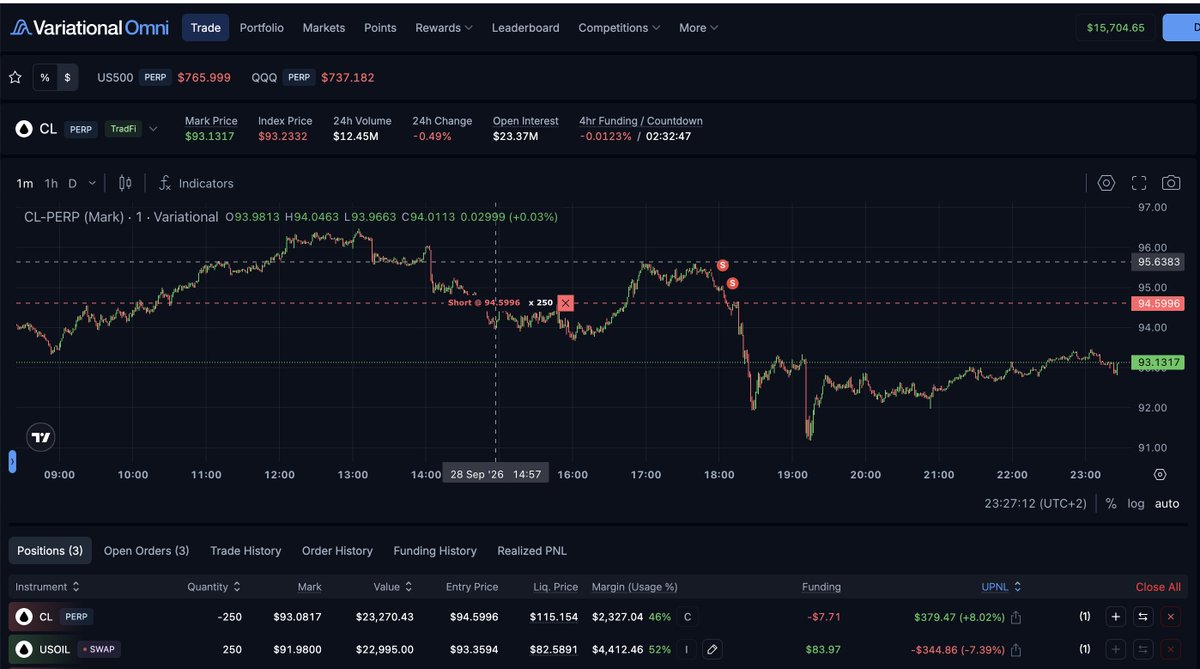The width and height of the screenshot is (1200, 669).
Task: Open the CL instrument selector chevron
Action: point(153,129)
